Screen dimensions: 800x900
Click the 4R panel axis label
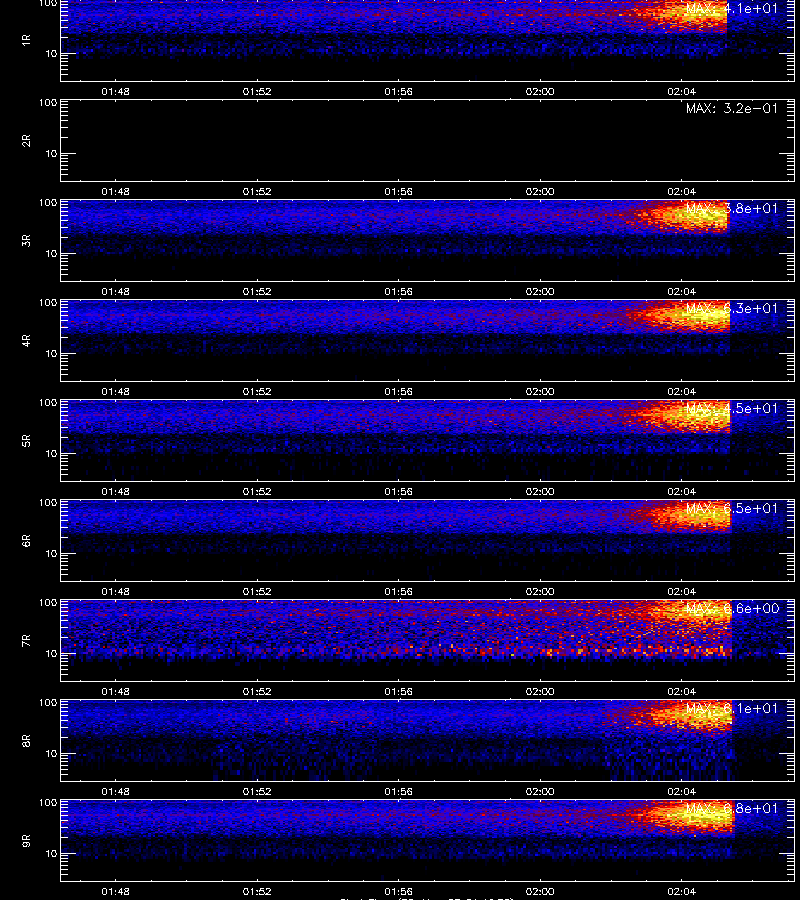[x=26, y=340]
